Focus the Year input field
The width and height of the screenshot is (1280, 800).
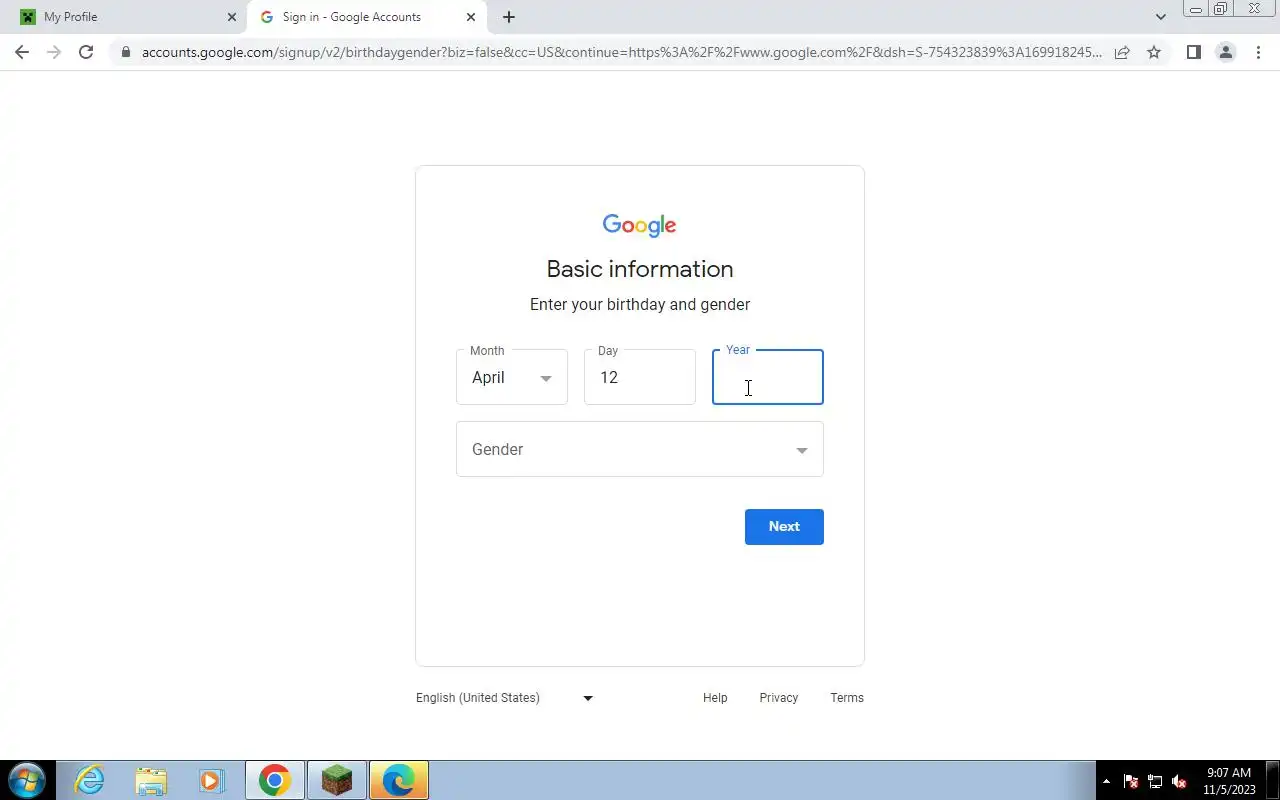768,377
